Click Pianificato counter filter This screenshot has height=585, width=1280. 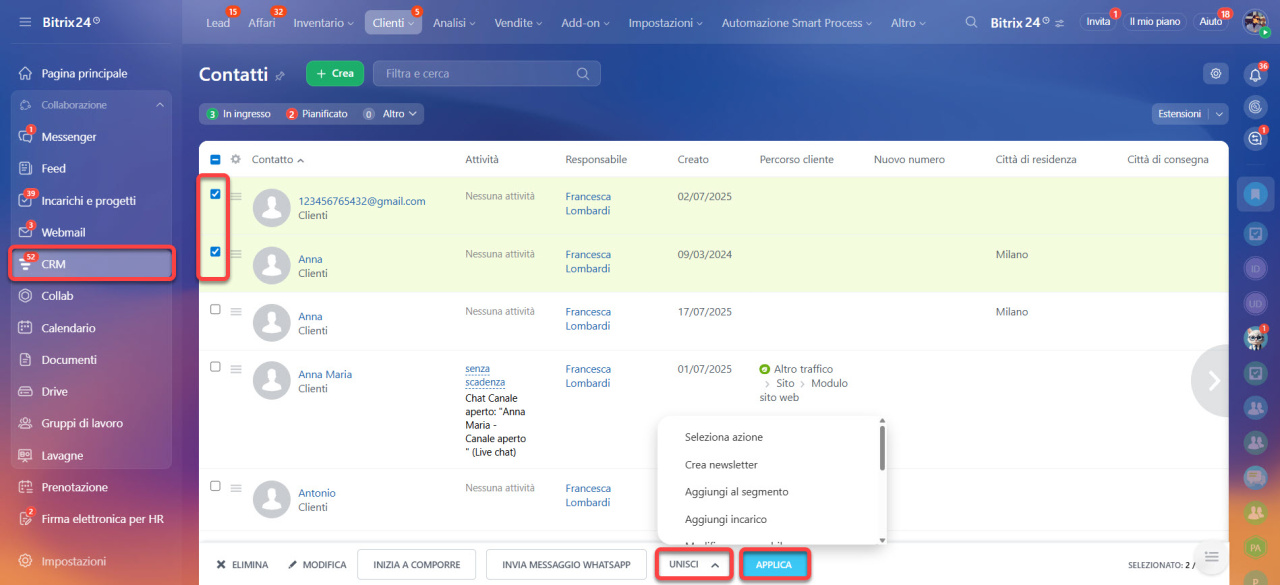coord(317,114)
